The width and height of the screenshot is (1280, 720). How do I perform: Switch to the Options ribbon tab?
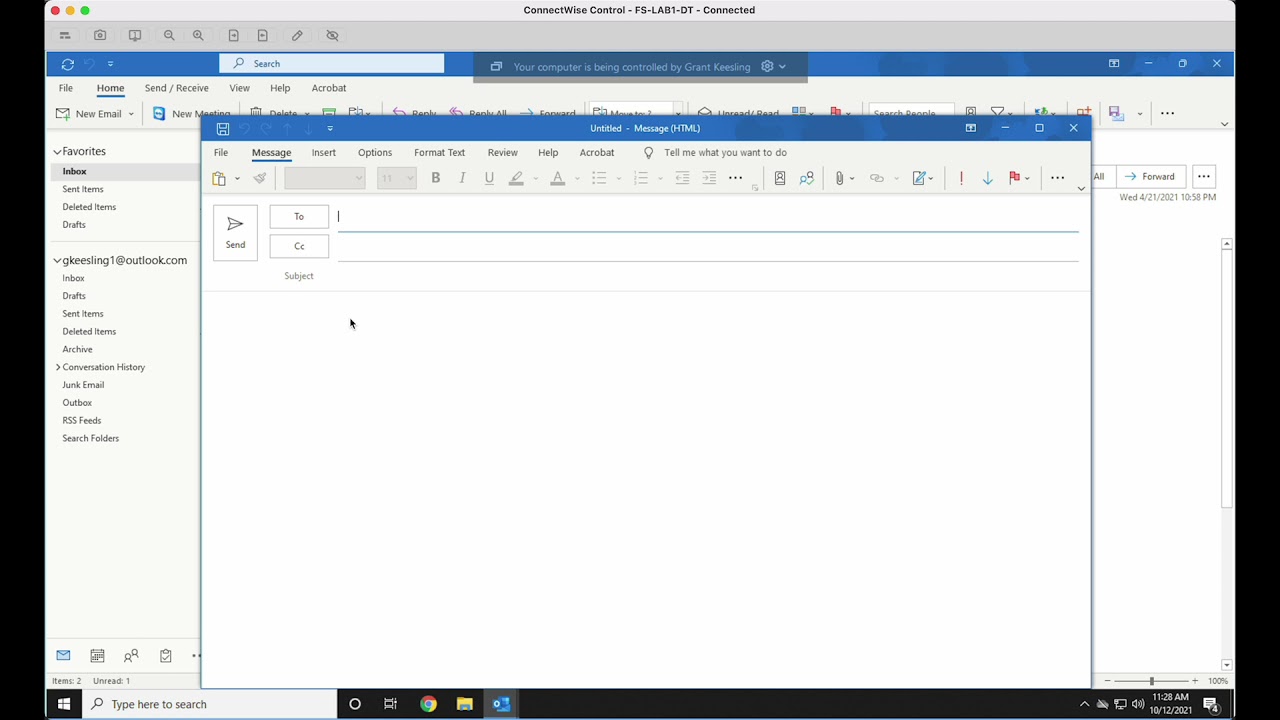(375, 153)
